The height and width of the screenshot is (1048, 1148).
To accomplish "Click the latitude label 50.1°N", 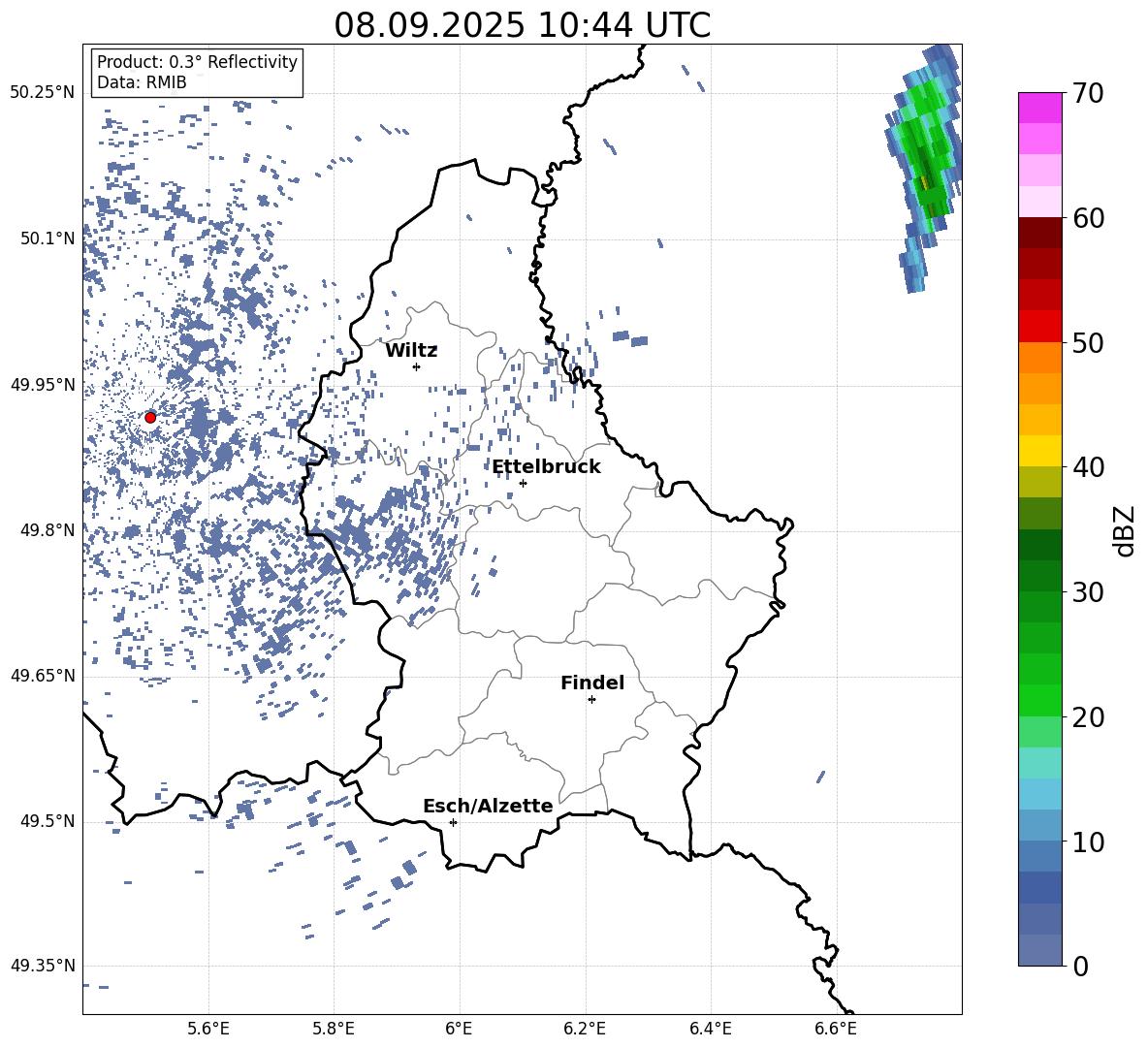I will tap(47, 238).
